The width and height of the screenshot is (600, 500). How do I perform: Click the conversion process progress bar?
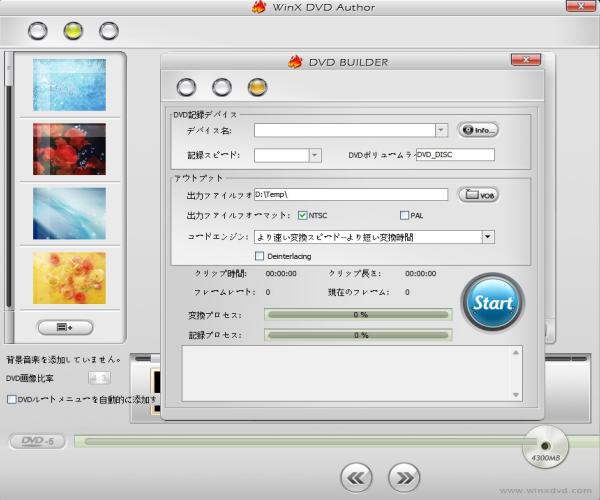tap(358, 315)
